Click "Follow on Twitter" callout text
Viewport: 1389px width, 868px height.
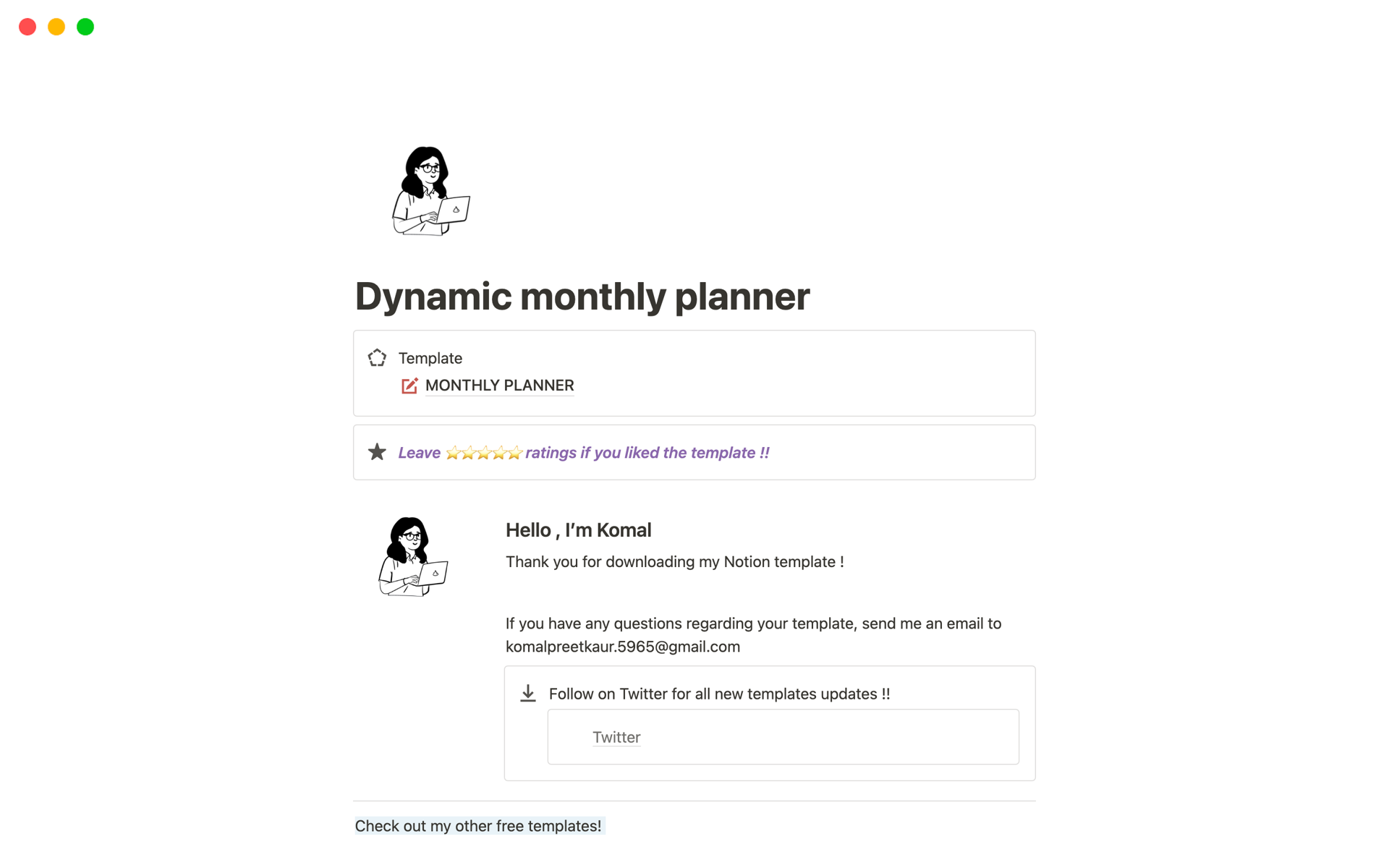(719, 694)
